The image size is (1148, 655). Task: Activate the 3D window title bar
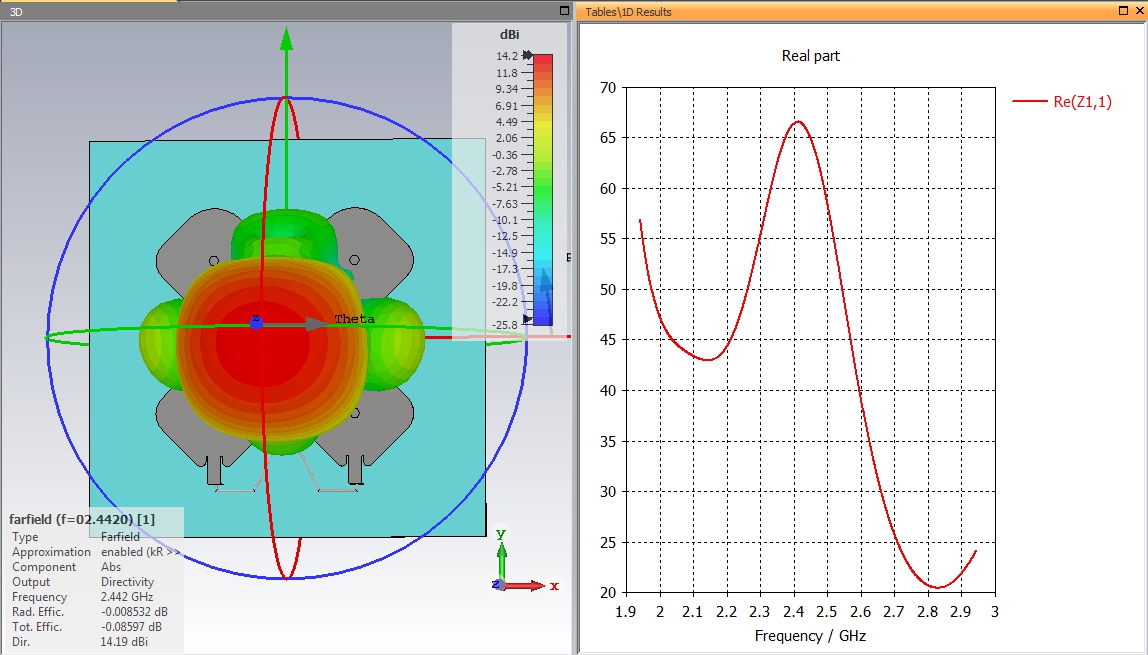[x=278, y=11]
